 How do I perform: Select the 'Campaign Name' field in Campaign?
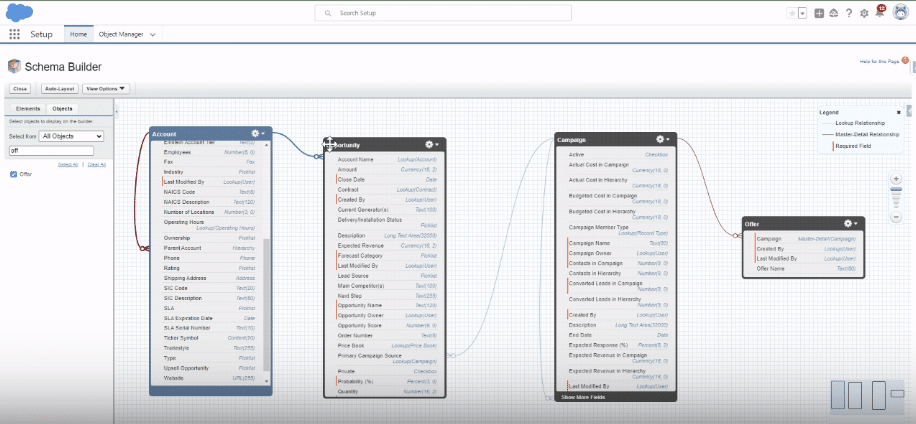(x=619, y=242)
